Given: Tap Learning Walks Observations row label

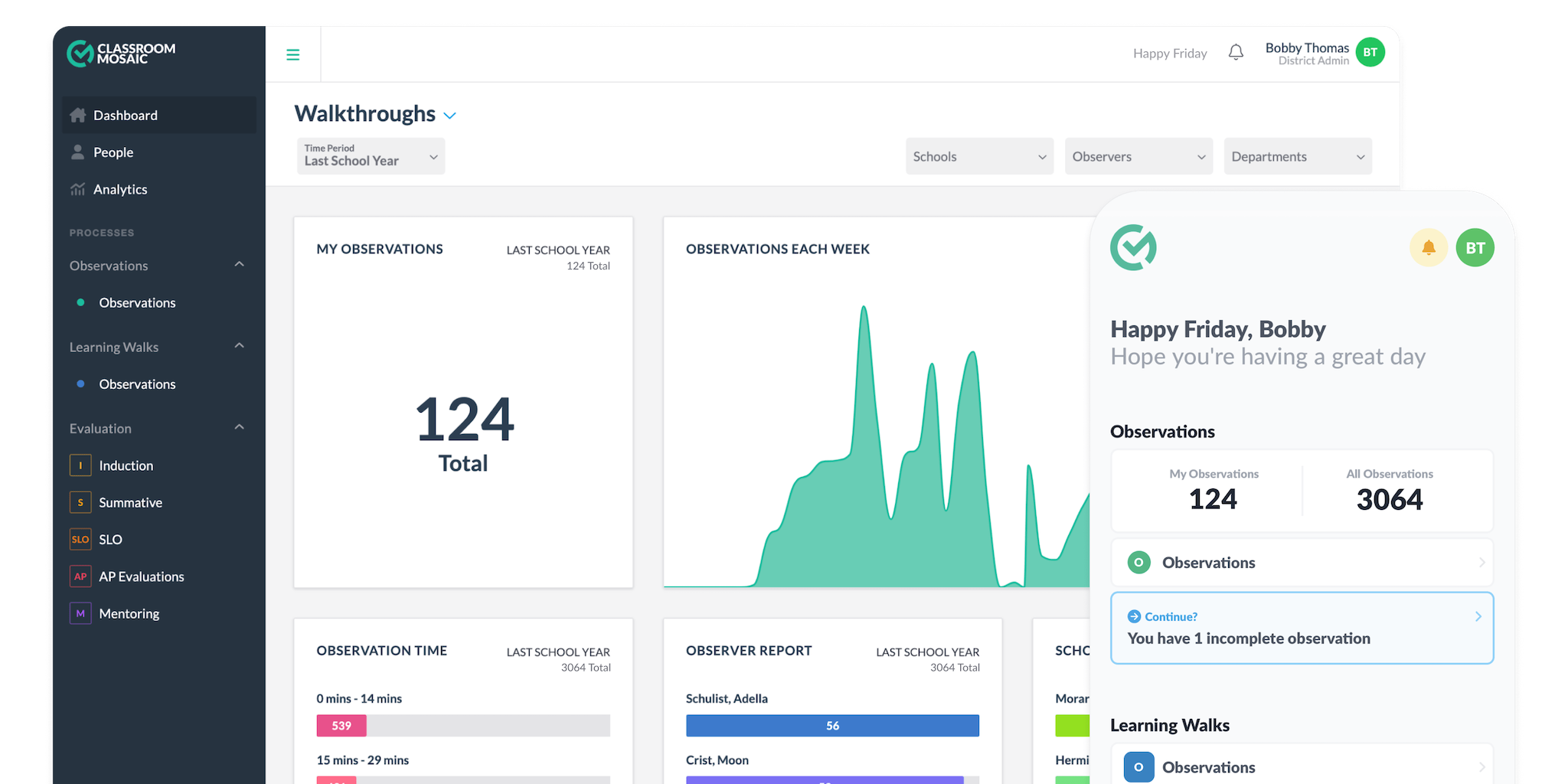Looking at the screenshot, I should coord(1209,767).
